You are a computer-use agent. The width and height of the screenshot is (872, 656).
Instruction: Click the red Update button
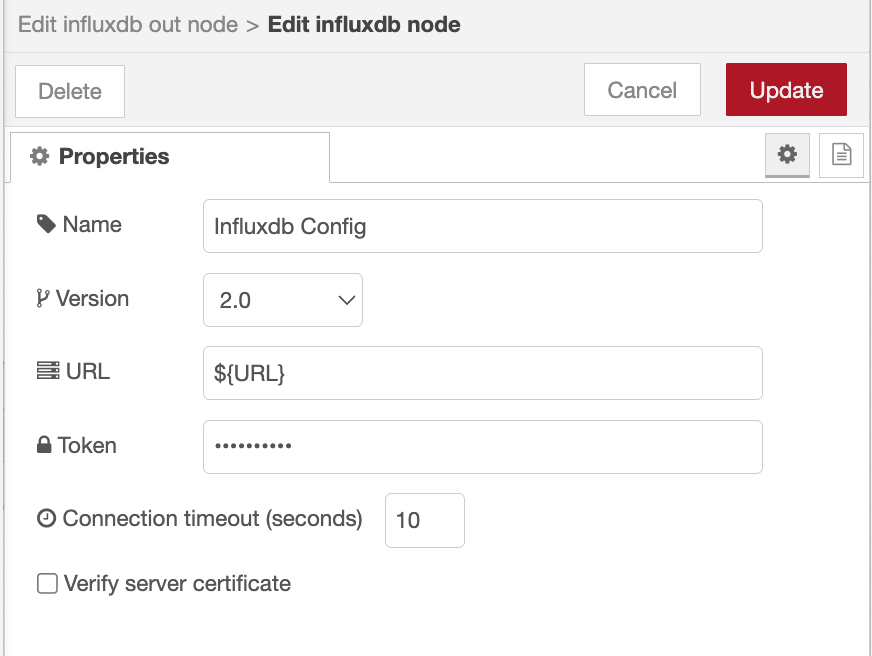pyautogui.click(x=786, y=90)
